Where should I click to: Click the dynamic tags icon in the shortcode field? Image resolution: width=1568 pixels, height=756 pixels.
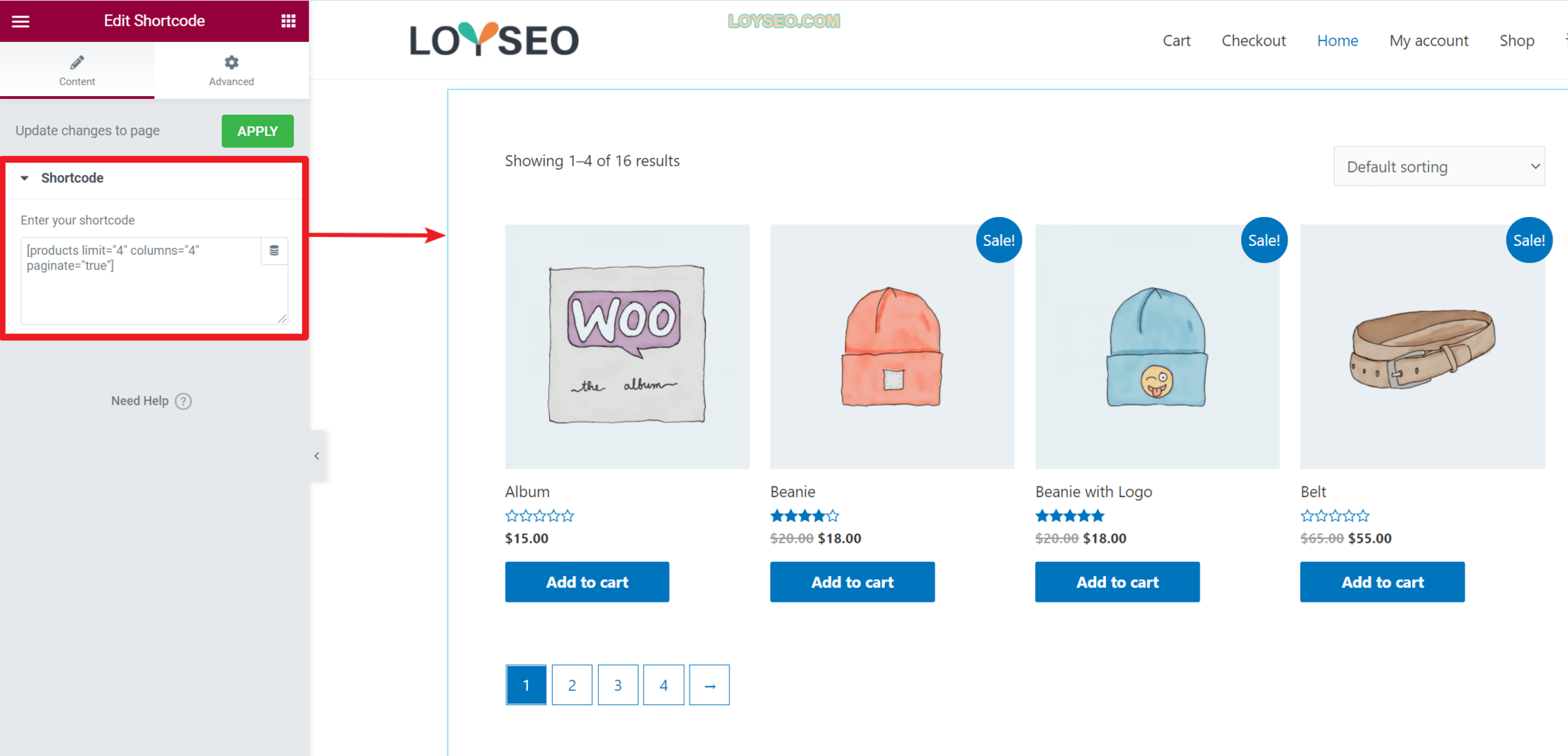pyautogui.click(x=274, y=251)
